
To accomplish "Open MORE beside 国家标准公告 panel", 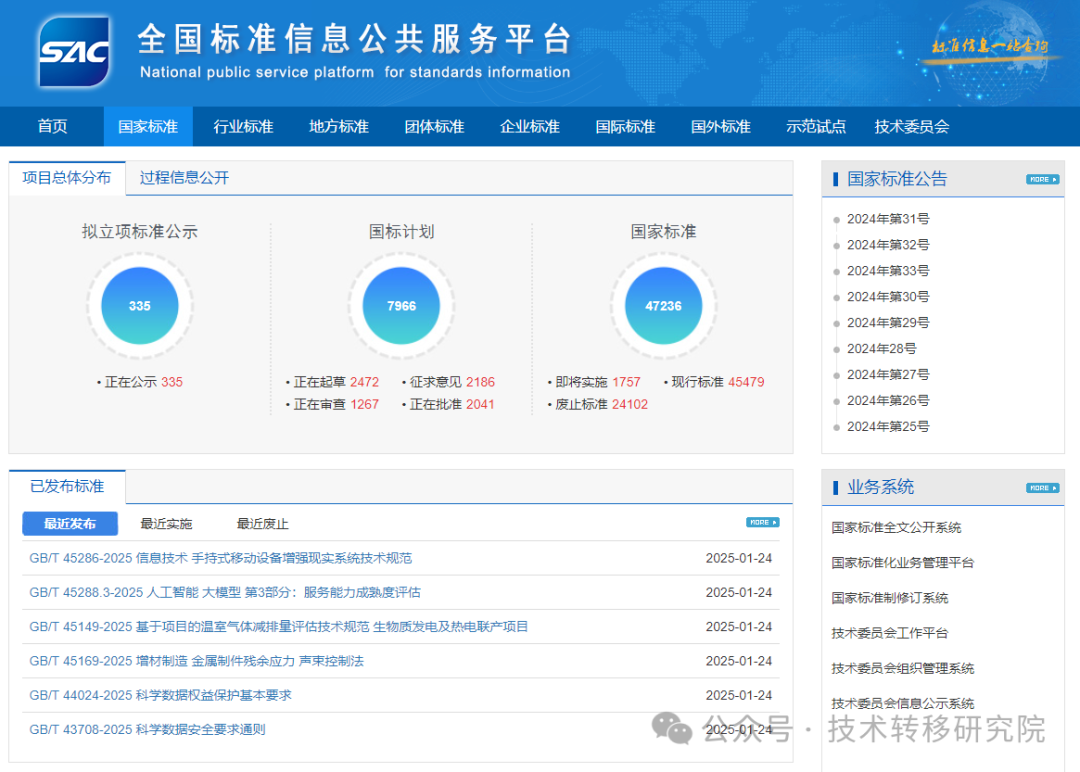I will [1041, 179].
